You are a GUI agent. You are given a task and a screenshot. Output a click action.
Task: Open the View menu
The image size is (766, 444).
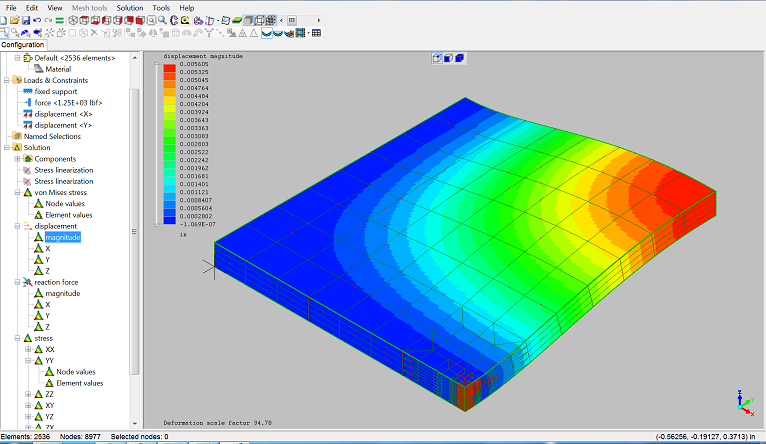point(55,8)
